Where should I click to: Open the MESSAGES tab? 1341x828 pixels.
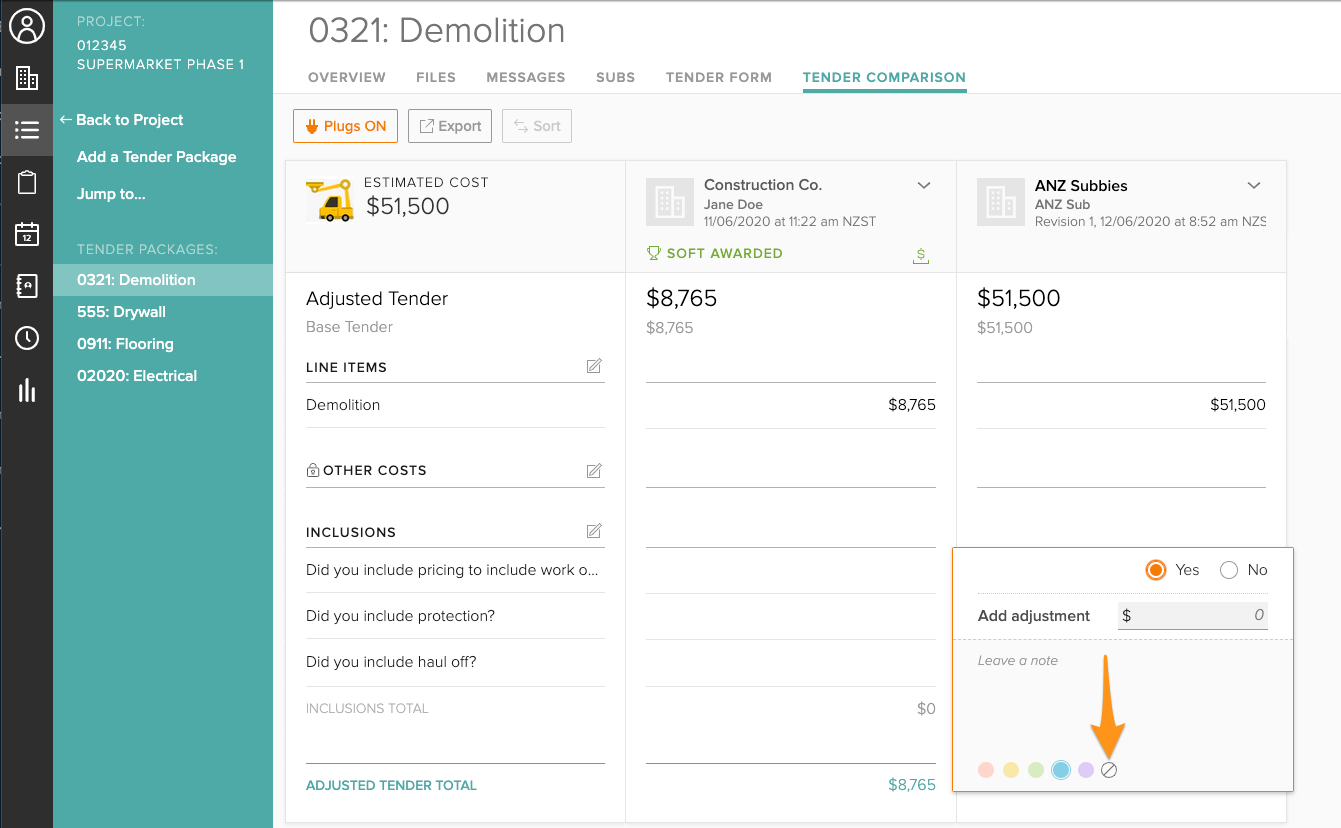click(526, 77)
